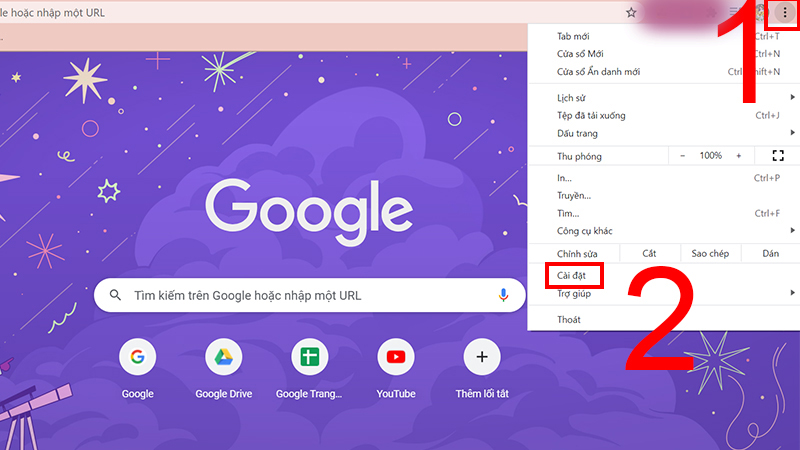Image resolution: width=800 pixels, height=450 pixels.
Task: Expand the Dấu trang submenu
Action: click(x=664, y=133)
